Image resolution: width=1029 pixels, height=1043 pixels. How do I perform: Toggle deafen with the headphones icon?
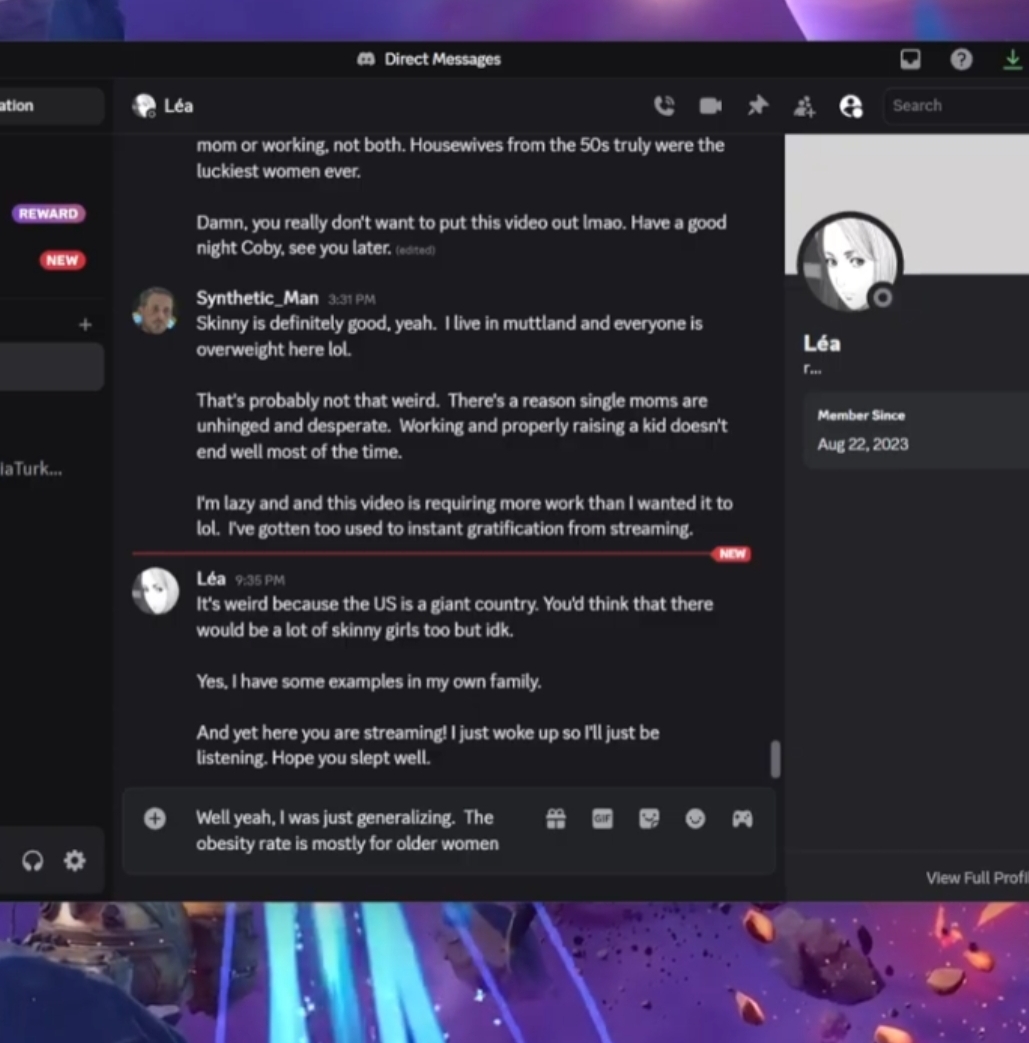pos(33,861)
